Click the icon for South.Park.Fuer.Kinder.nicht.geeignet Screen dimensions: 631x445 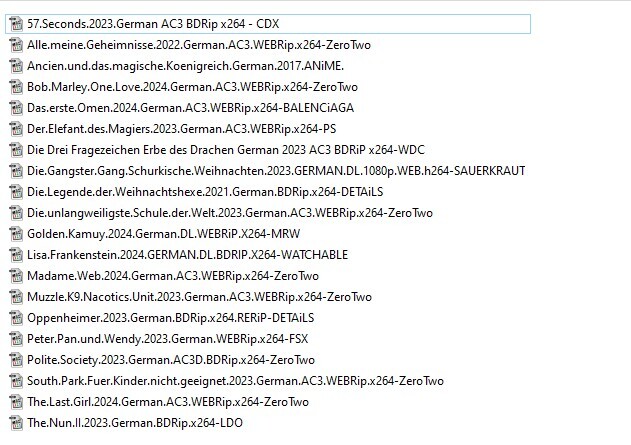tap(16, 381)
